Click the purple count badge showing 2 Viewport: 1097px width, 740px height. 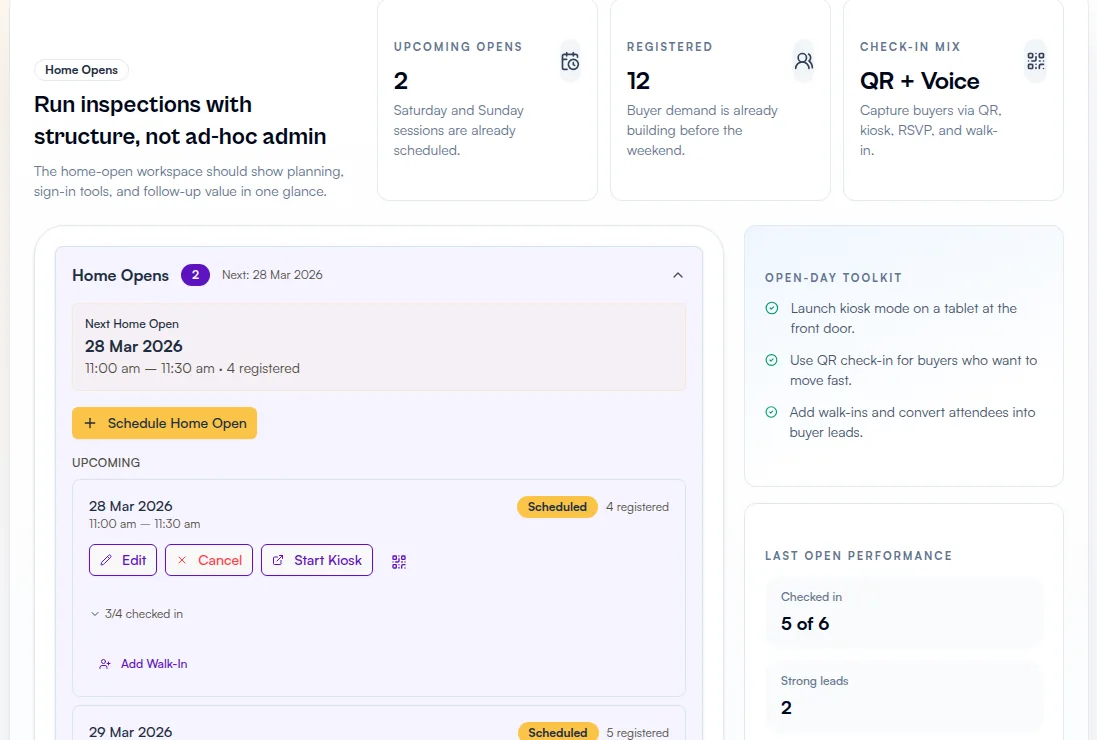point(195,275)
